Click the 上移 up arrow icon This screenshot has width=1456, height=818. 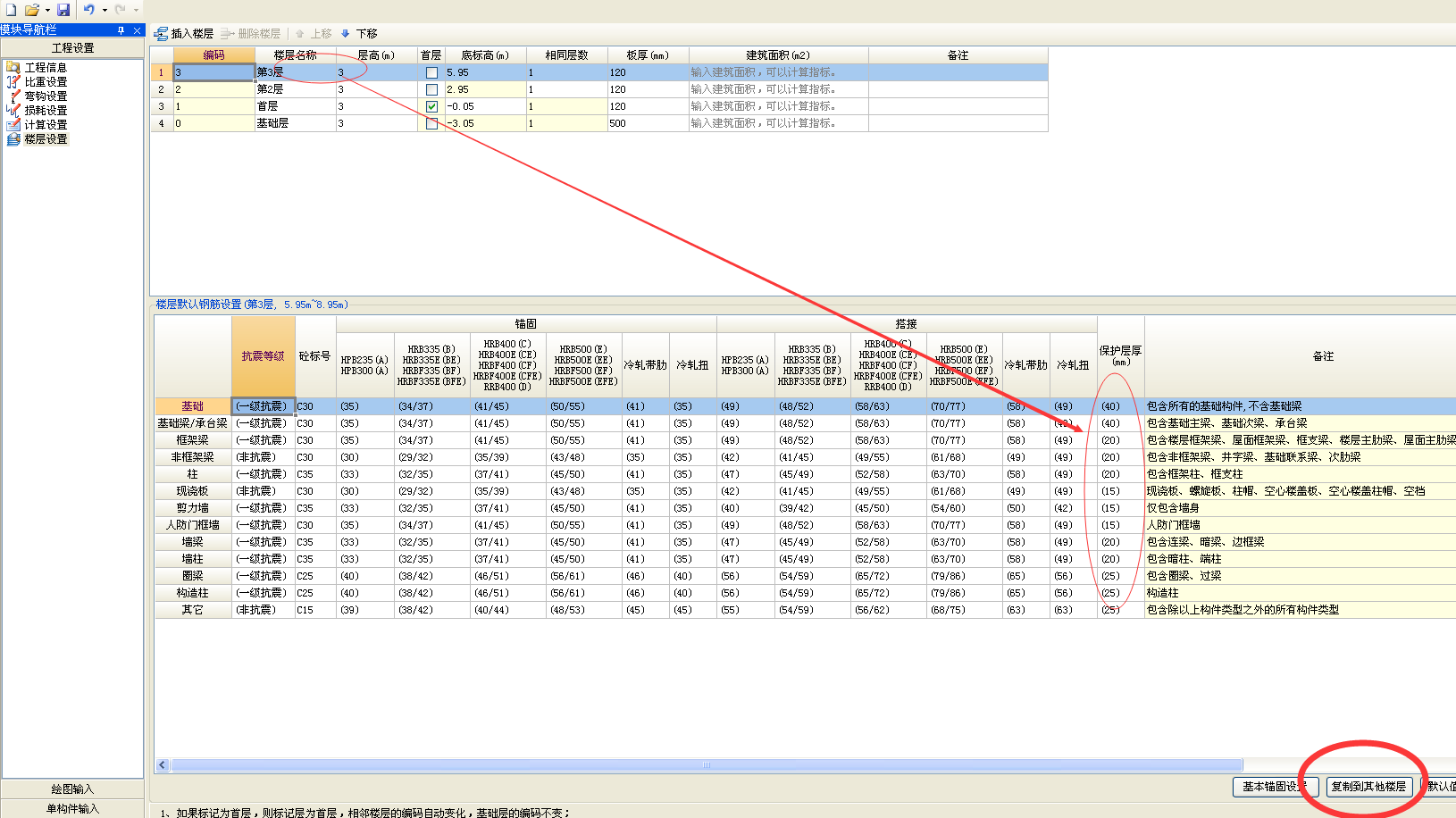click(x=300, y=34)
